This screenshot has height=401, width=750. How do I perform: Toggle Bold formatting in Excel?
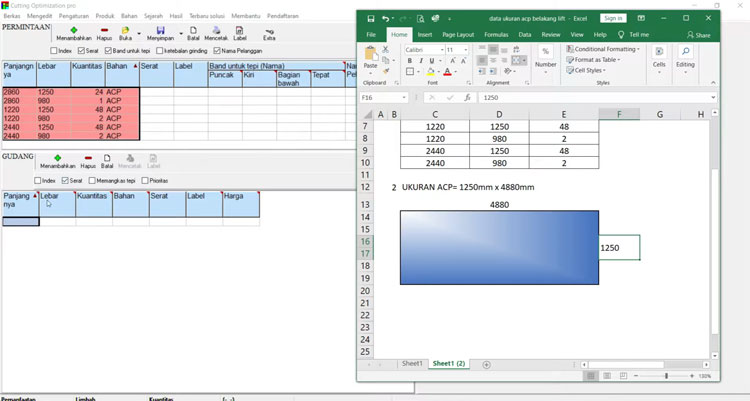[x=409, y=61]
